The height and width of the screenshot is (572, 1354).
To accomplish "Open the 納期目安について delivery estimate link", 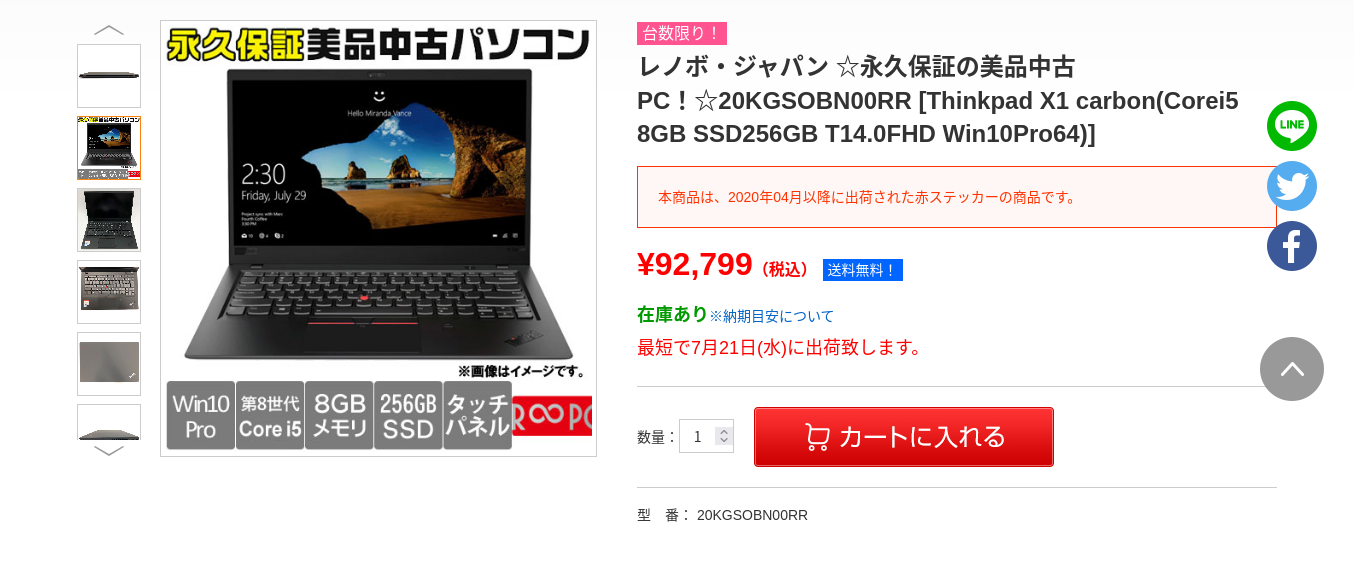I will pos(771,316).
